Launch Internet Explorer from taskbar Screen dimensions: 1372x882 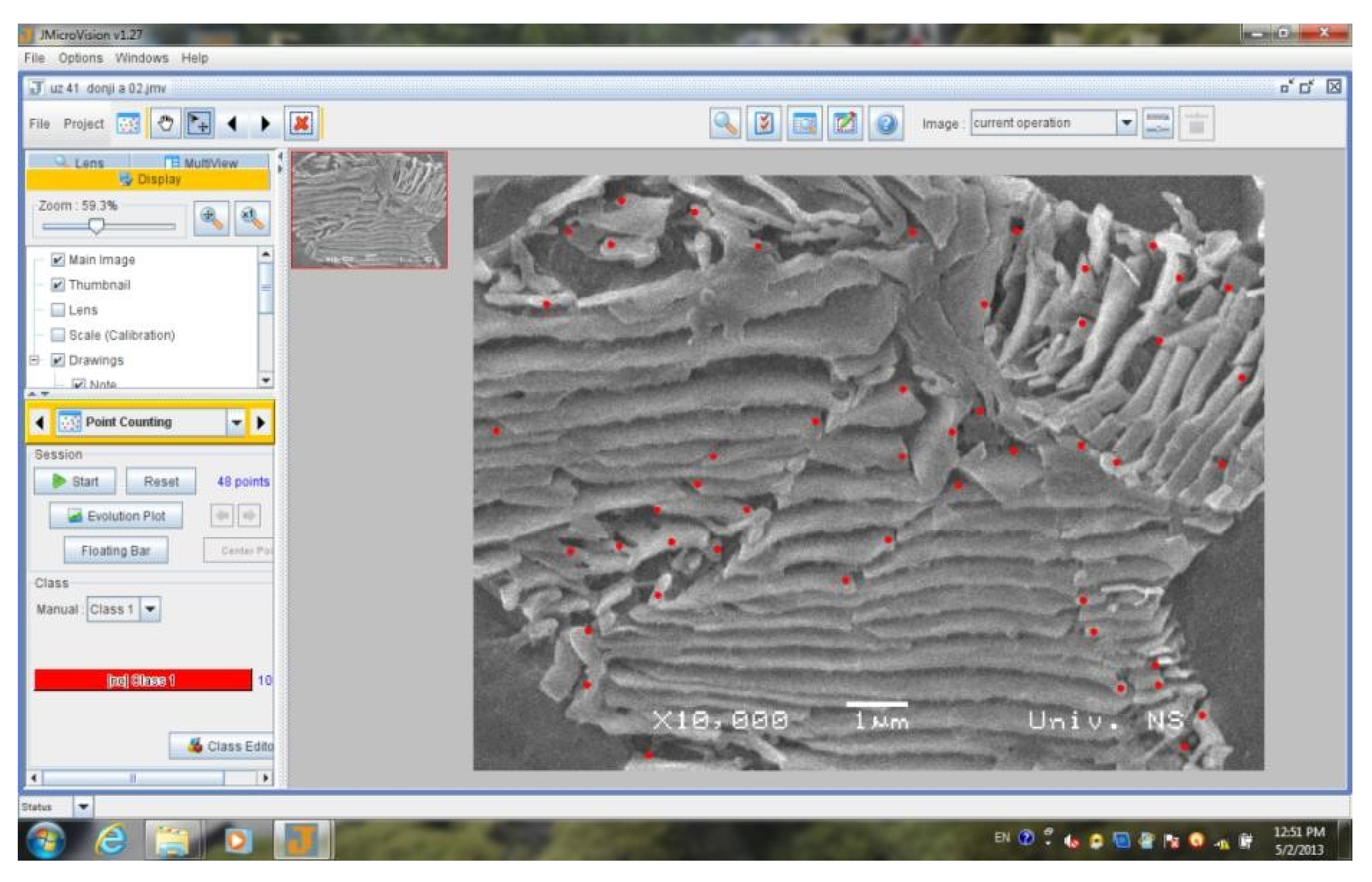(111, 841)
